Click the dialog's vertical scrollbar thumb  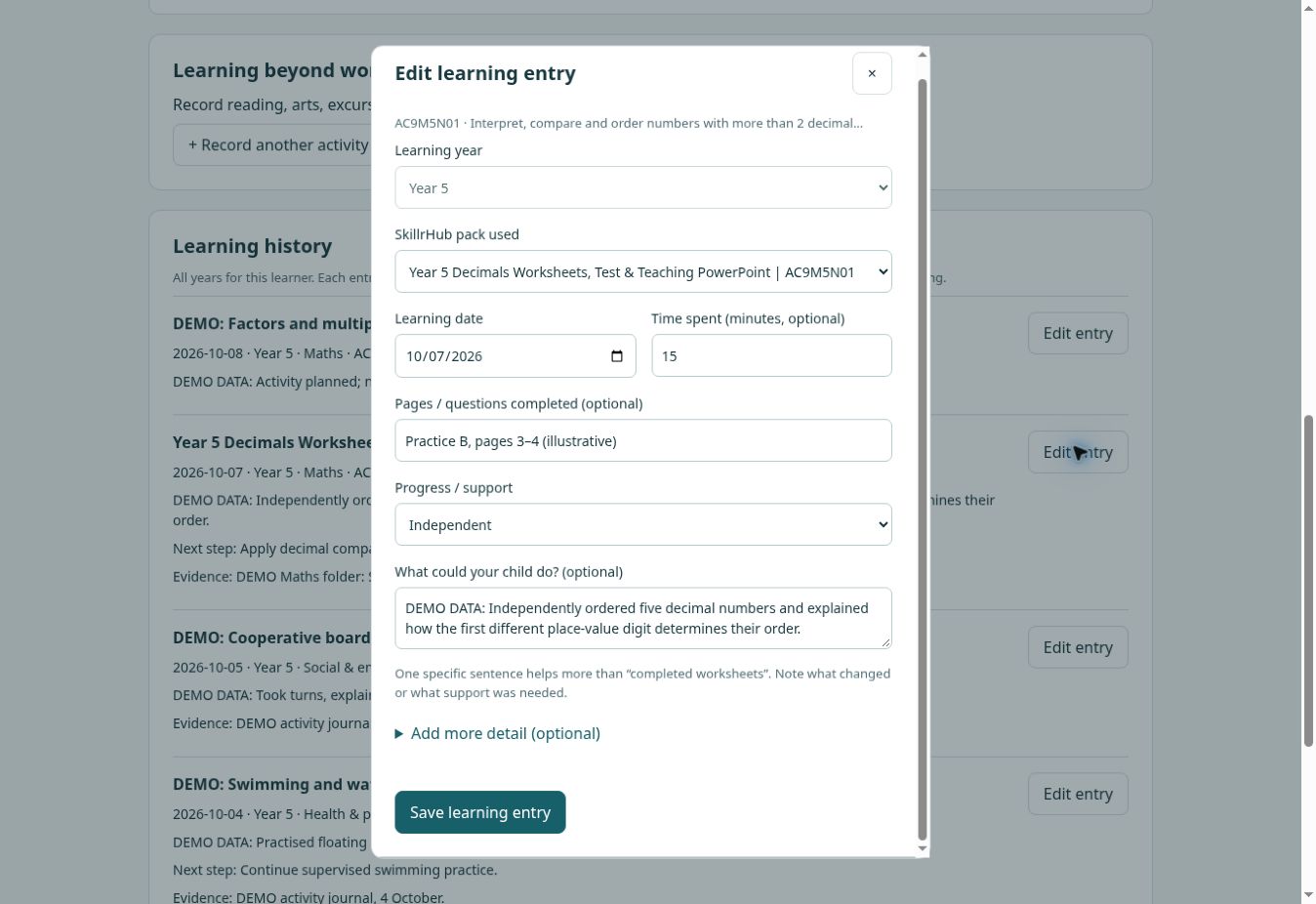(x=922, y=459)
